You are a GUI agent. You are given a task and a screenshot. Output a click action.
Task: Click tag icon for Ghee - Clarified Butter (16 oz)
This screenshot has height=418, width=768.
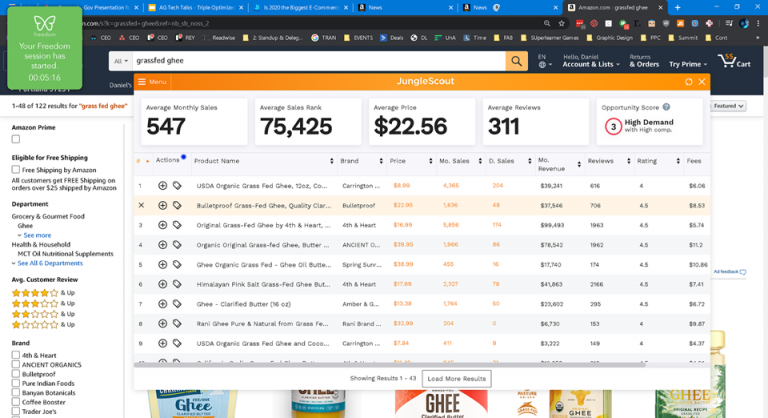click(177, 304)
